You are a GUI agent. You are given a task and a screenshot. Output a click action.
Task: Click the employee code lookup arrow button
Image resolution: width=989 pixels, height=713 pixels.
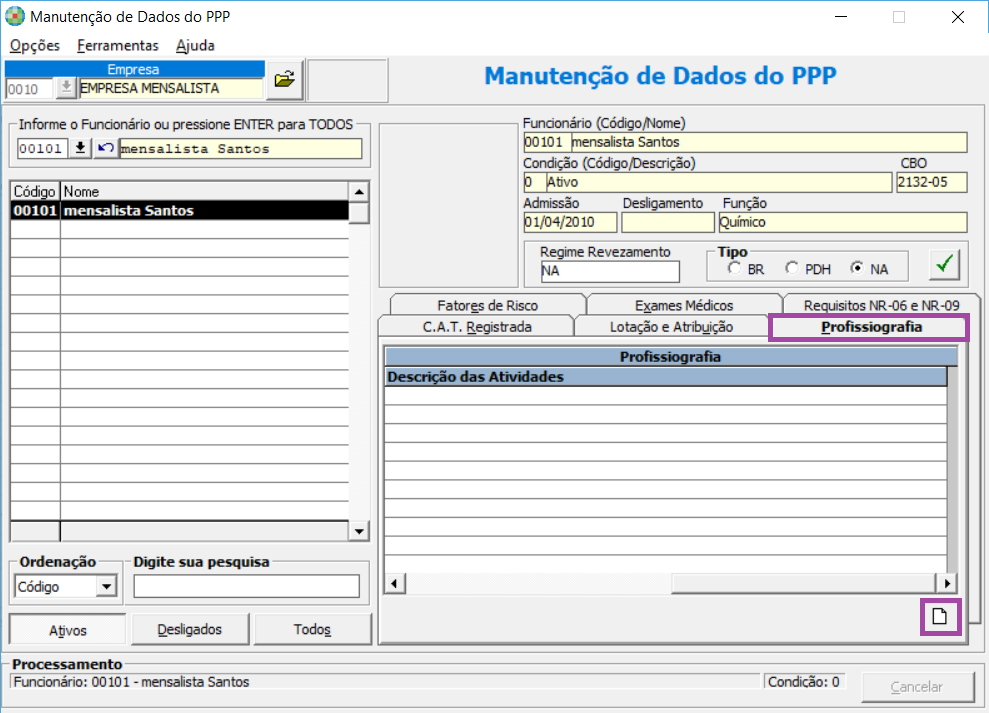[80, 148]
